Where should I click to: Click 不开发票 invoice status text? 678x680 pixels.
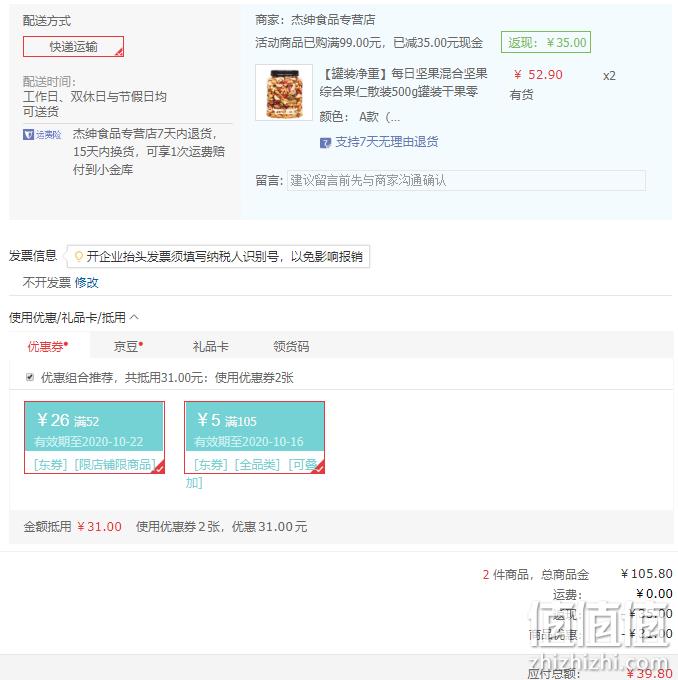coord(46,283)
